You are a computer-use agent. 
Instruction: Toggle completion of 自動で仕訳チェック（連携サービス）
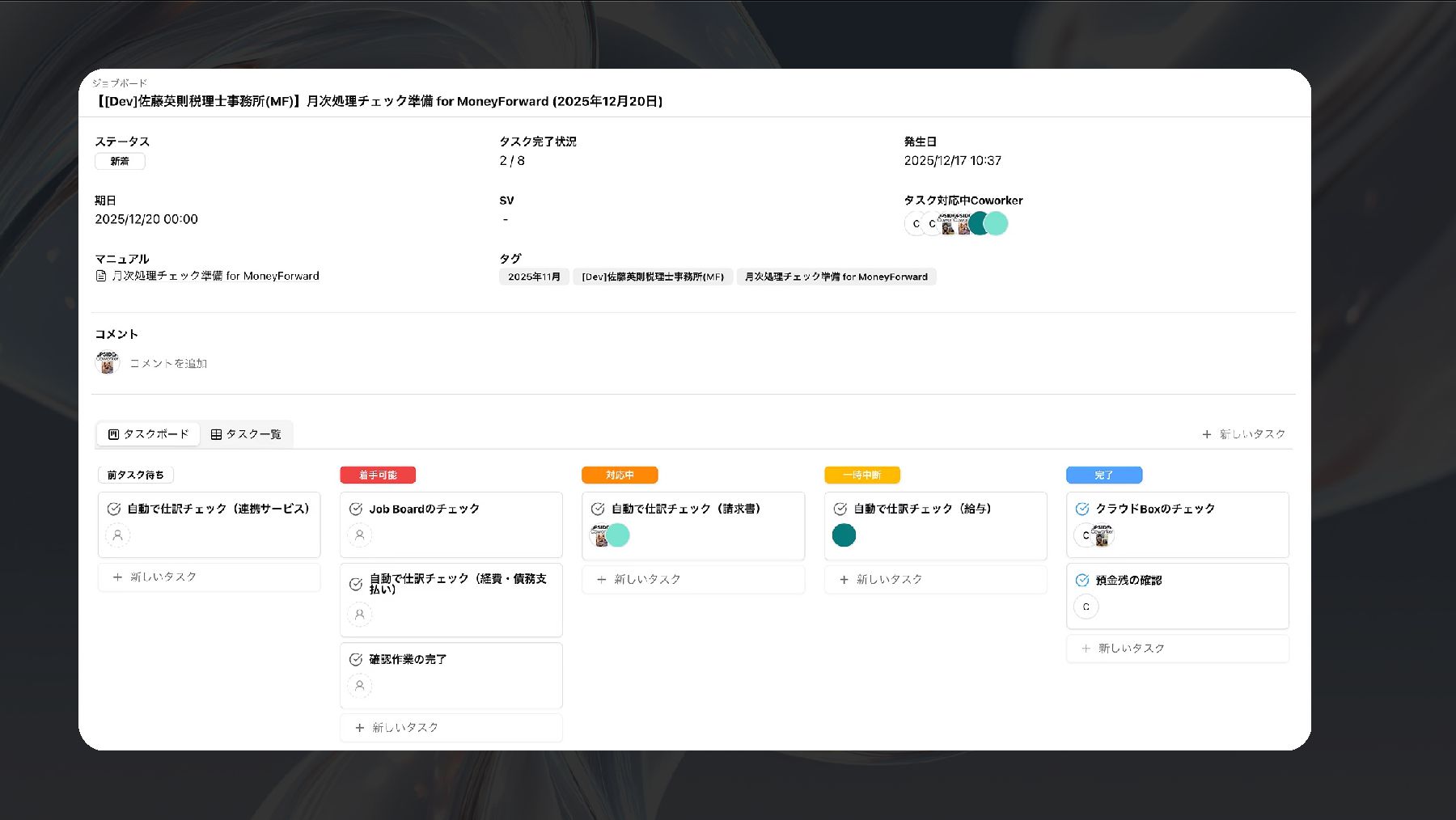(114, 509)
